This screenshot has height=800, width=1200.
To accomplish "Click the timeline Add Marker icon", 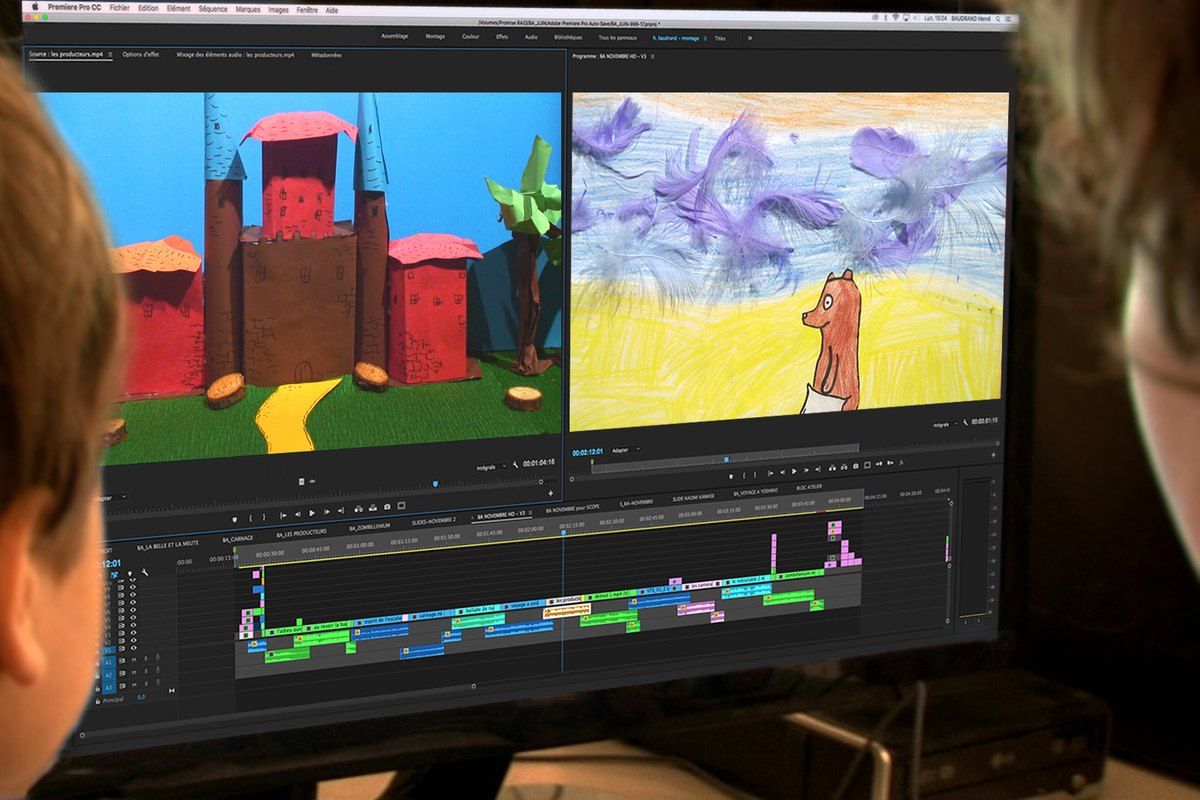I will pyautogui.click(x=130, y=573).
